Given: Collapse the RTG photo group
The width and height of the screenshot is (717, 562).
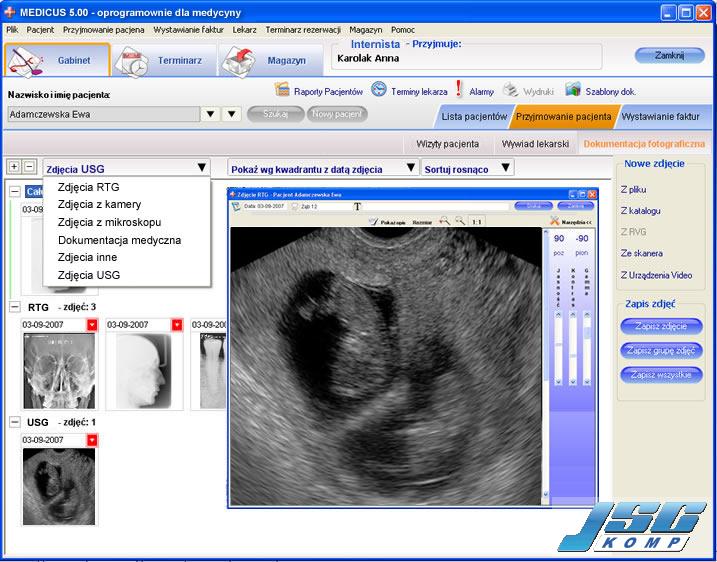Looking at the screenshot, I should 15,307.
